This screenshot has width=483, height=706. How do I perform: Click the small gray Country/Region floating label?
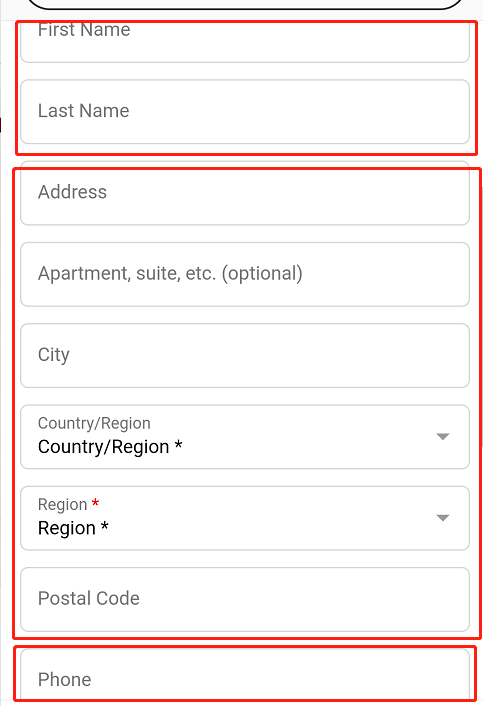point(94,423)
